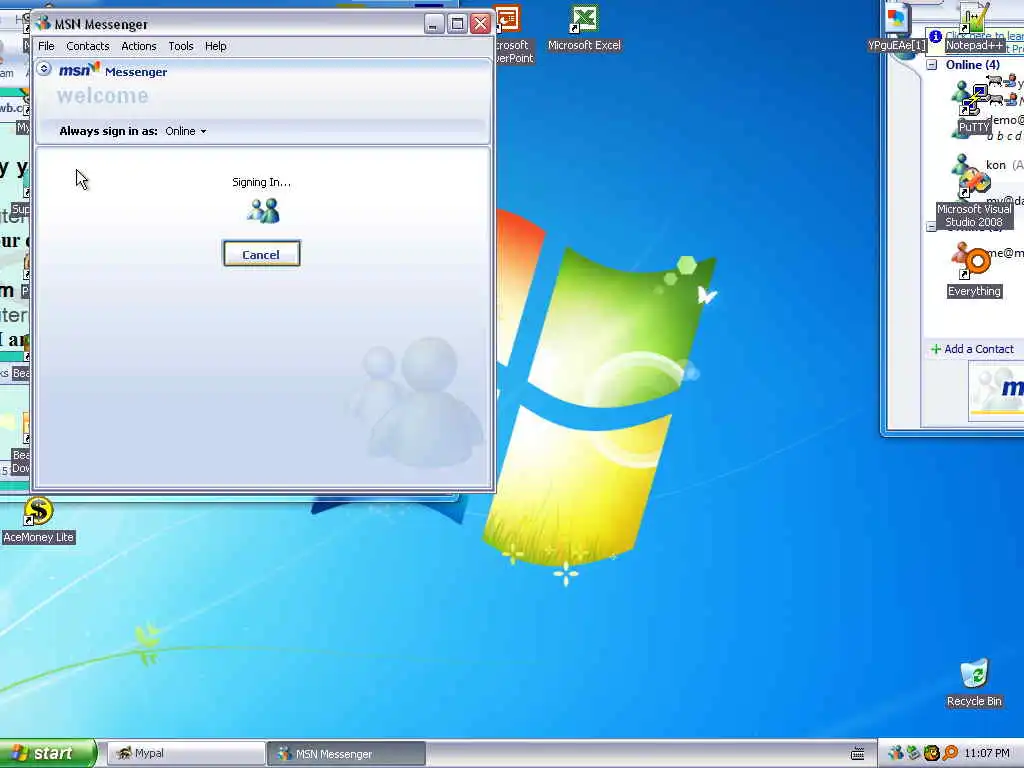This screenshot has width=1024, height=768.
Task: Click the Start button
Action: (x=47, y=754)
